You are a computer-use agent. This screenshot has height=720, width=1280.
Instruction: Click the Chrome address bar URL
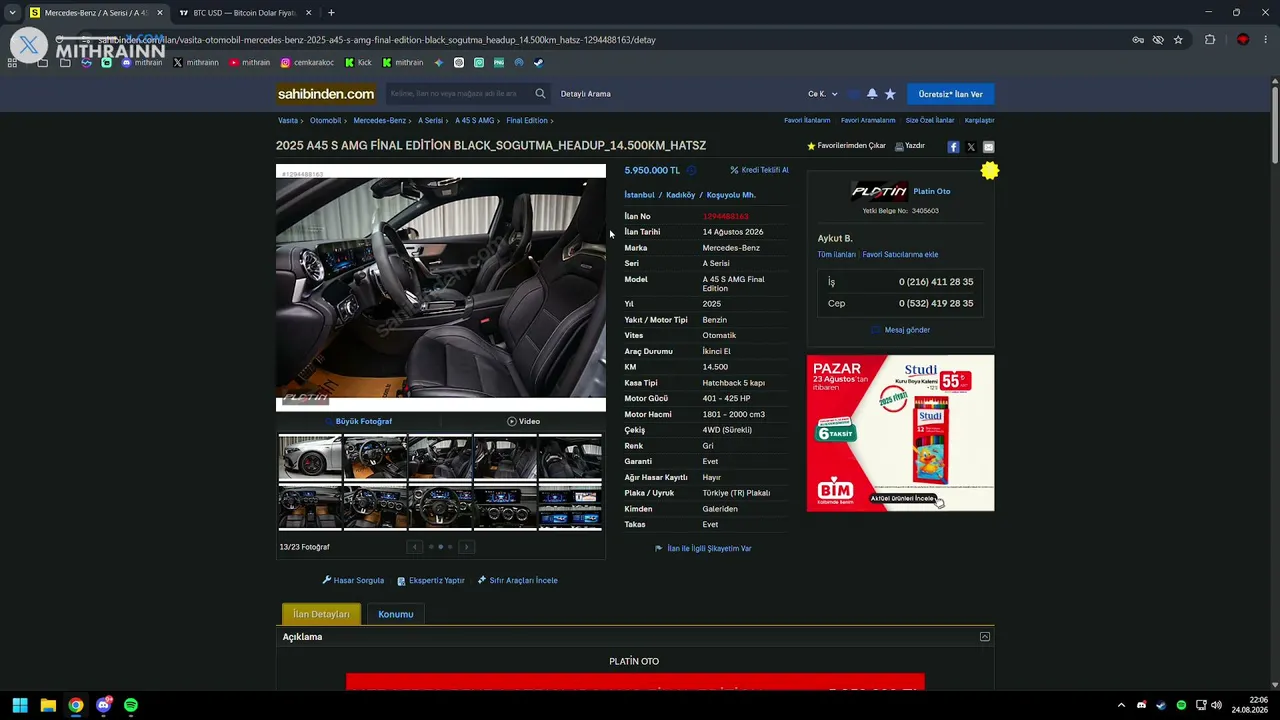pyautogui.click(x=377, y=40)
